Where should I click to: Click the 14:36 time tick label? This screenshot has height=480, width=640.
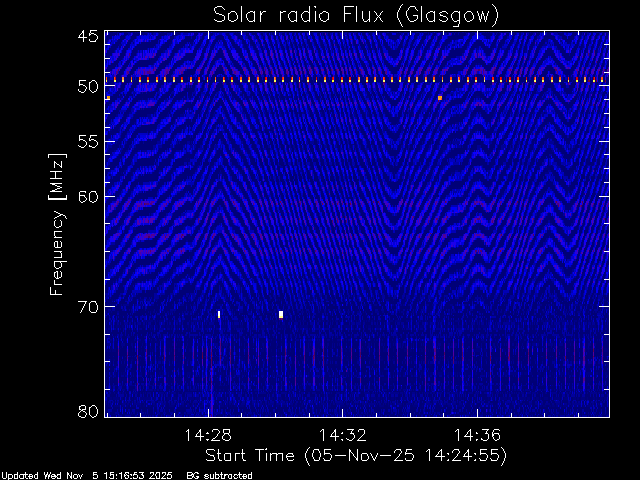coord(477,435)
